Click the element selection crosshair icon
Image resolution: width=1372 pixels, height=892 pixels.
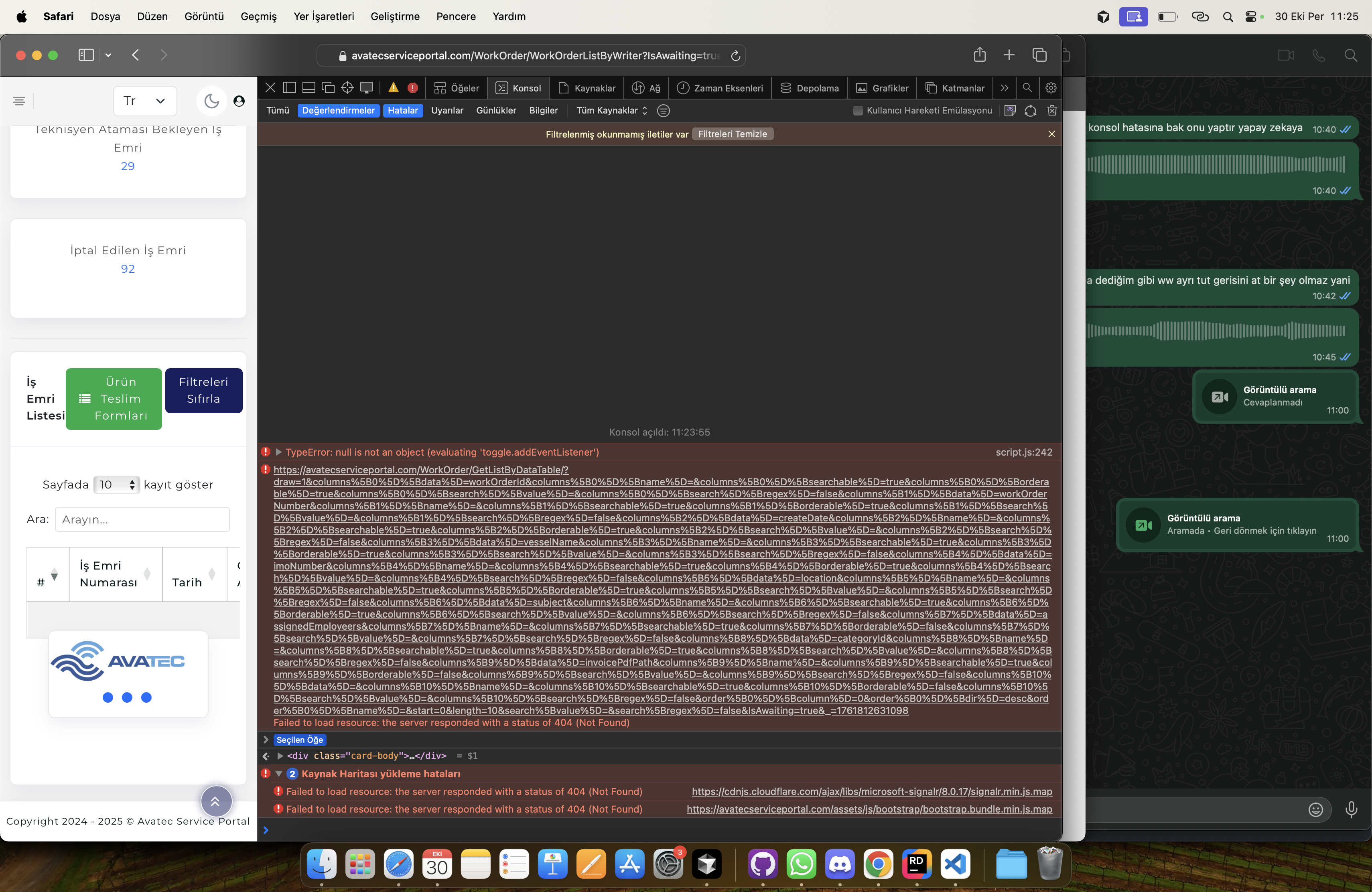pos(347,87)
